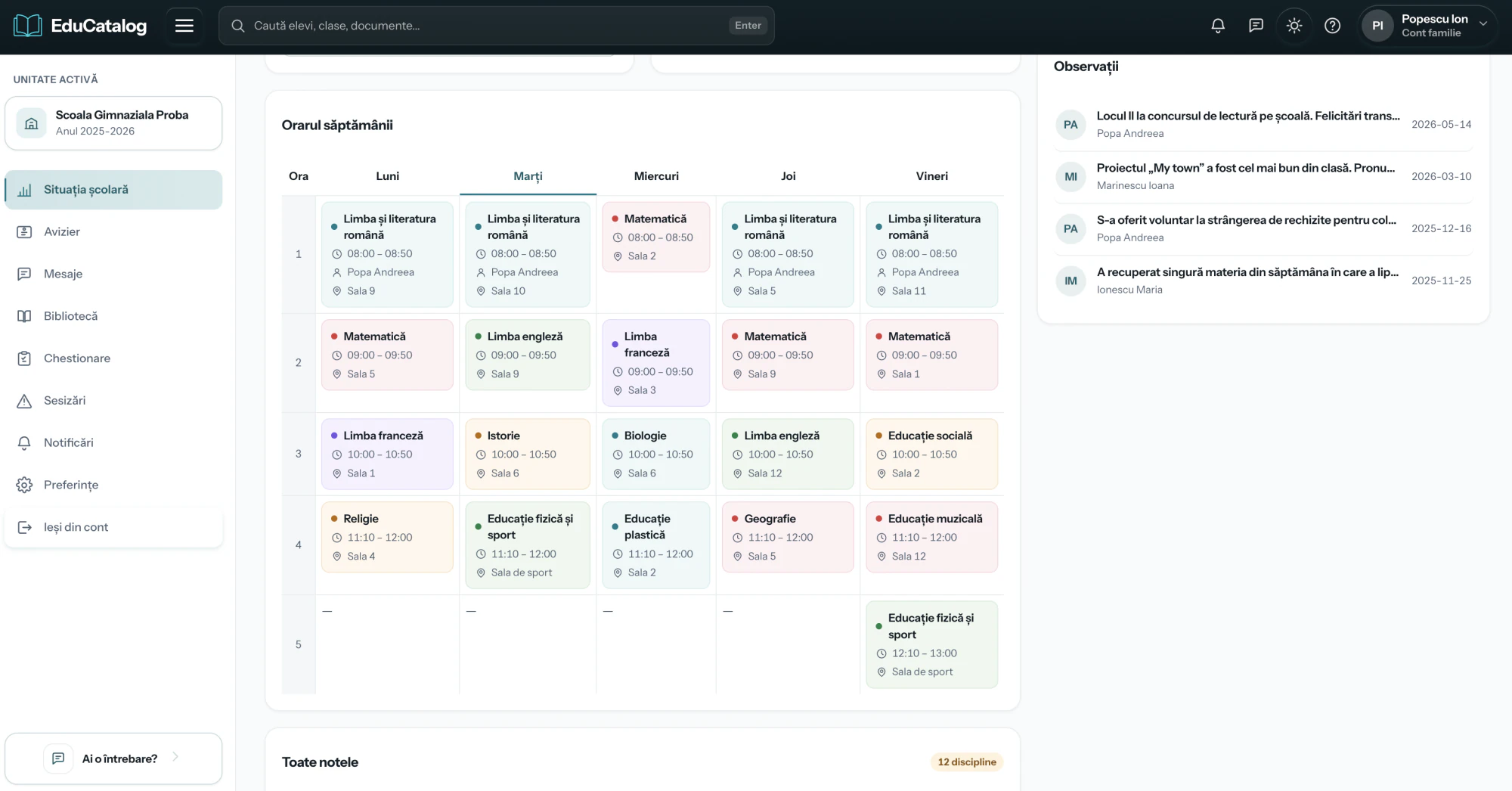
Task: Select the Luni column header
Action: click(388, 176)
